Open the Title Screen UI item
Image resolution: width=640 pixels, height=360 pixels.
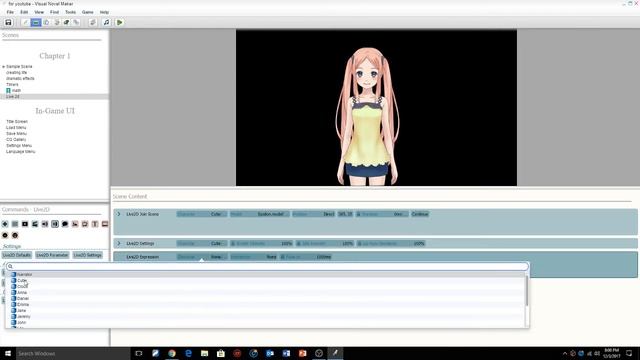coord(17,122)
